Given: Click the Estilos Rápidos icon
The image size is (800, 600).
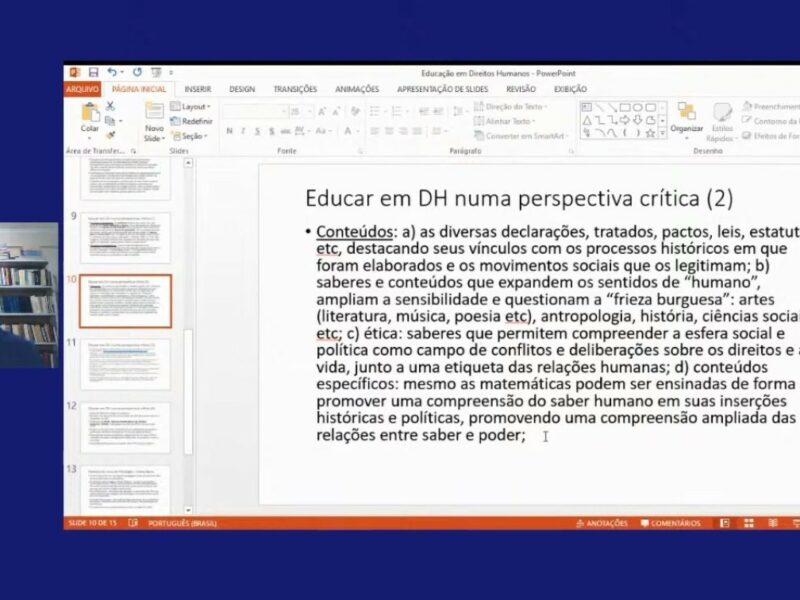Looking at the screenshot, I should 722,120.
